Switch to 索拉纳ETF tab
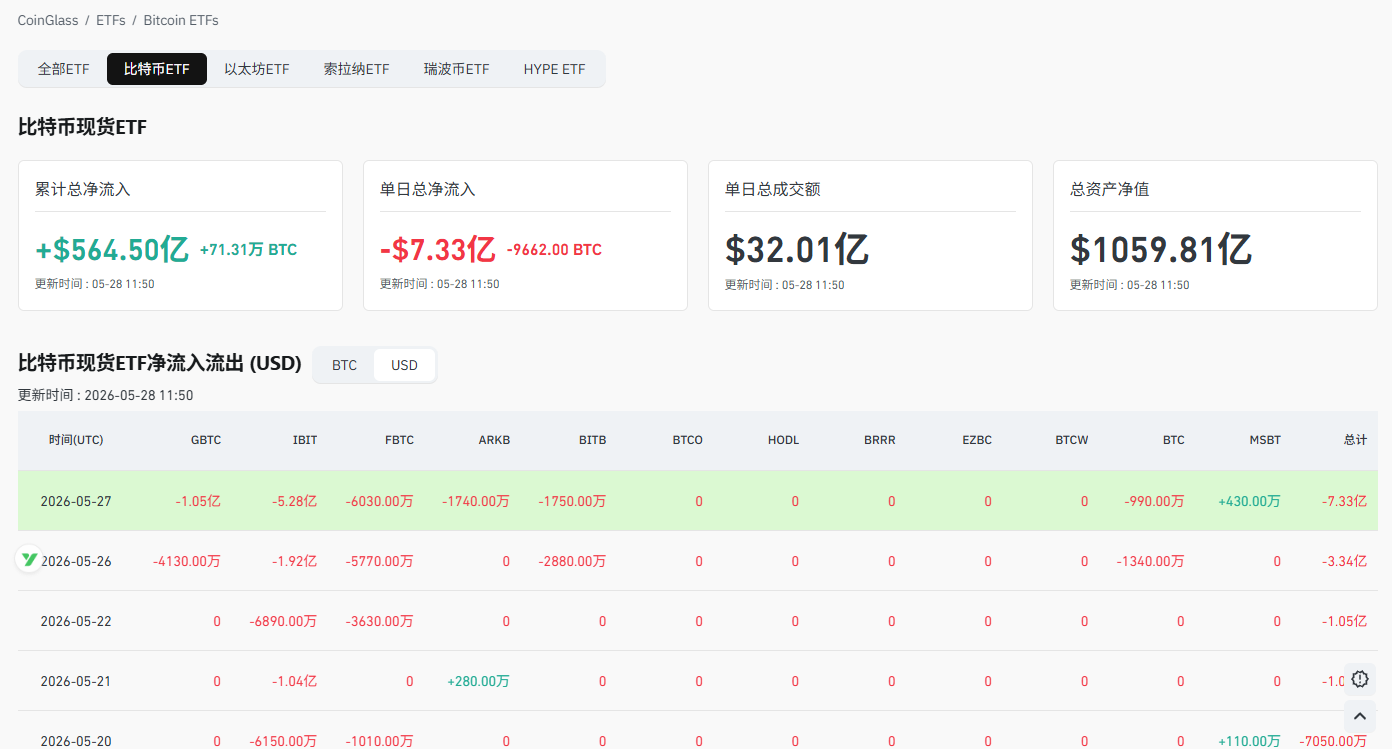This screenshot has height=749, width=1392. pos(356,69)
